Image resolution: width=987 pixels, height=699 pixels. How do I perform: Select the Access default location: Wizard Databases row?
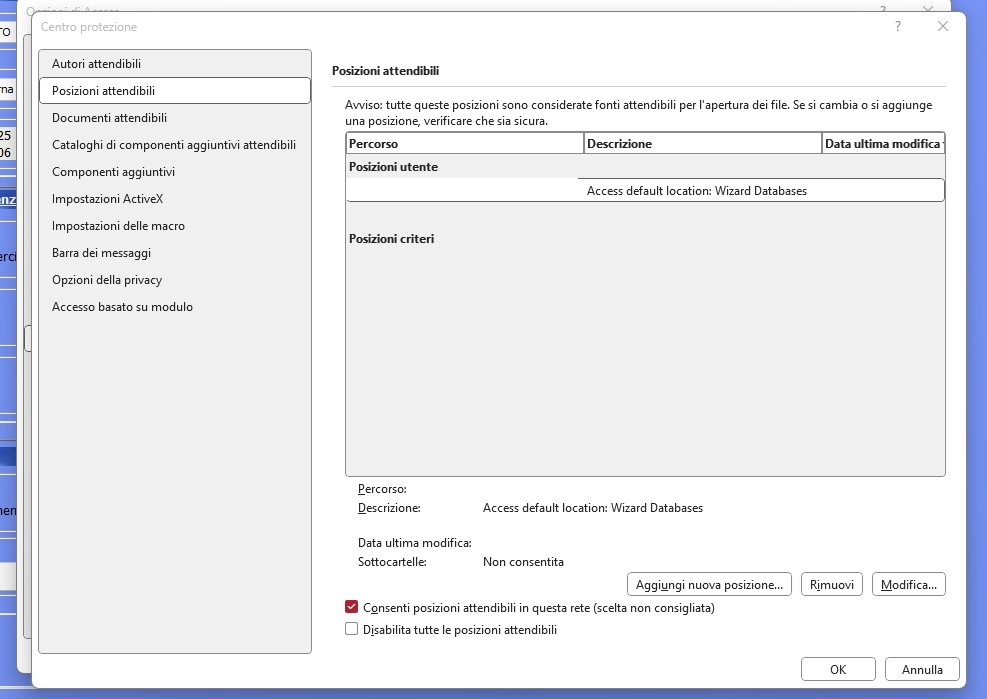coord(645,191)
